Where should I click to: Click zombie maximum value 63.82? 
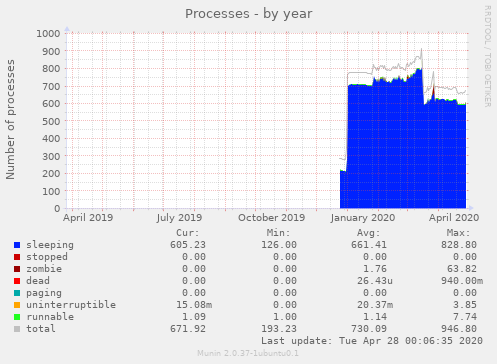[462, 269]
